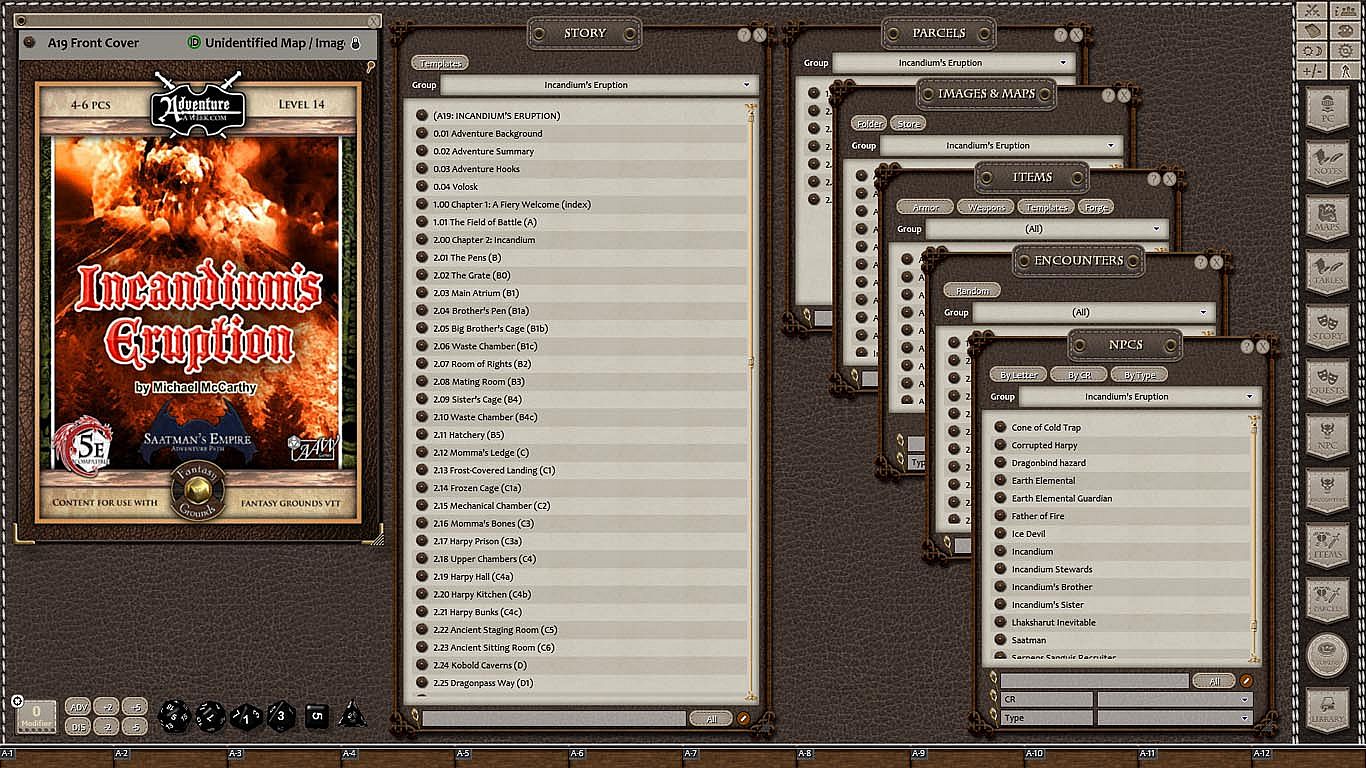Select the By Type view in NPCs

(1139, 375)
